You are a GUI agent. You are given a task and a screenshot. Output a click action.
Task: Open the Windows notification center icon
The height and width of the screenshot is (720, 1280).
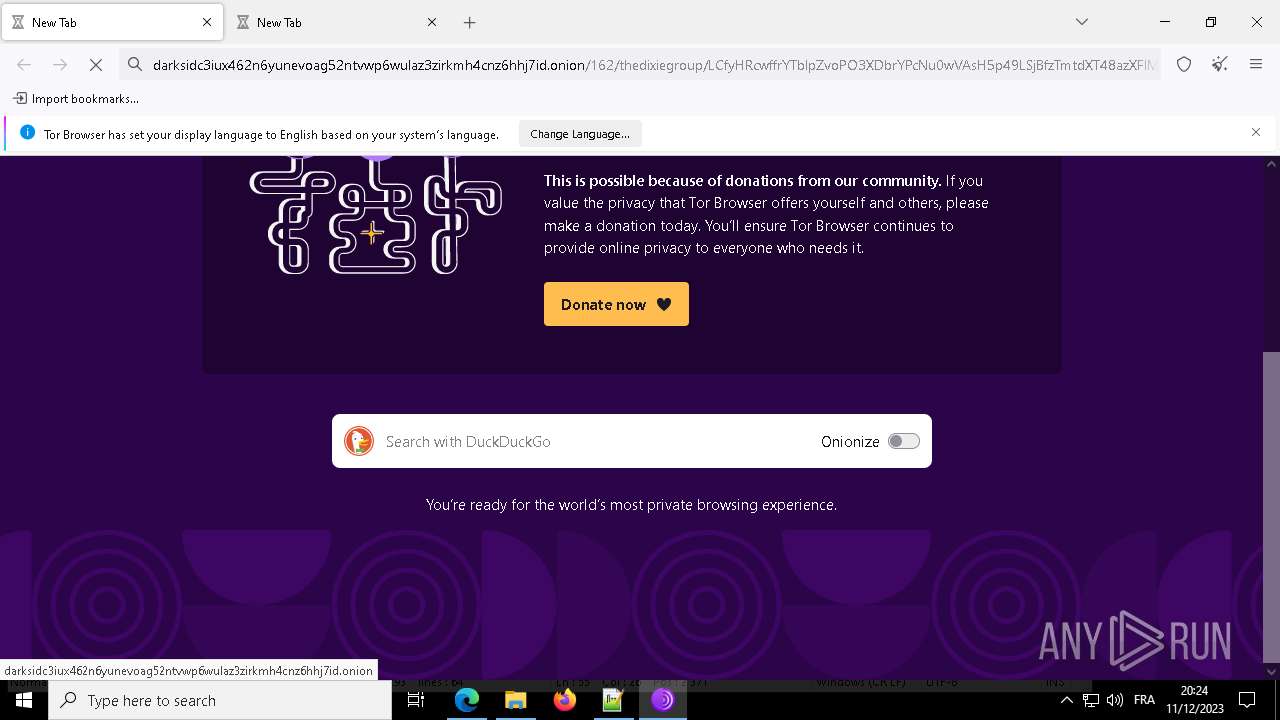1247,700
